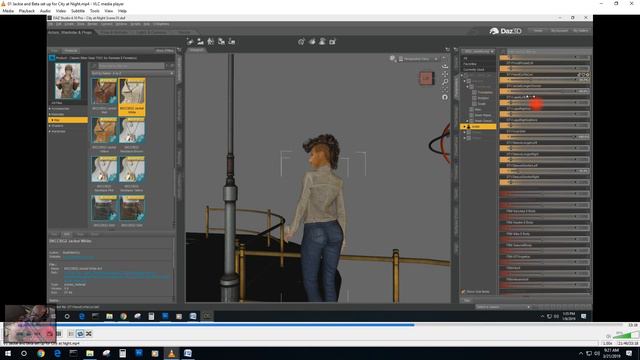640x360 pixels.
Task: Adjust the VLC volume slider
Action: point(627,336)
